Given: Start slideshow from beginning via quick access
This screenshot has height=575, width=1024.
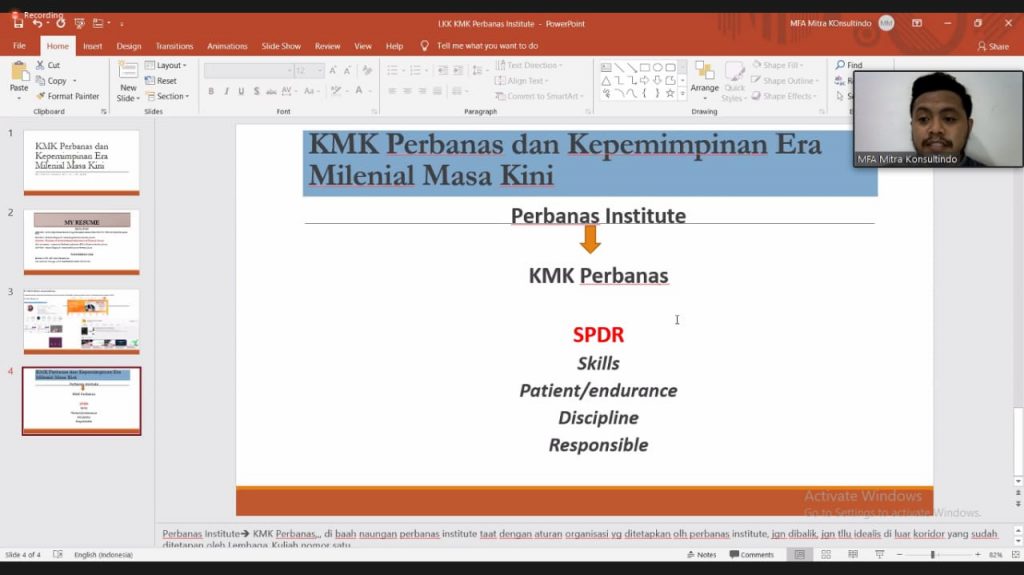Looking at the screenshot, I should (80, 24).
